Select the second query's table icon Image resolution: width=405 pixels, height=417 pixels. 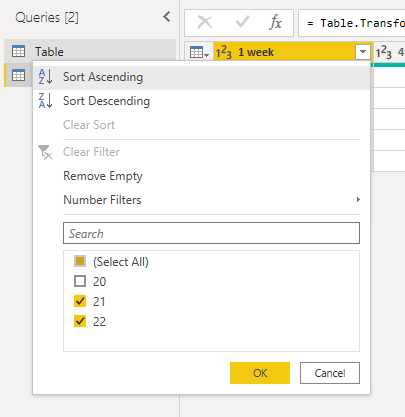[x=18, y=75]
